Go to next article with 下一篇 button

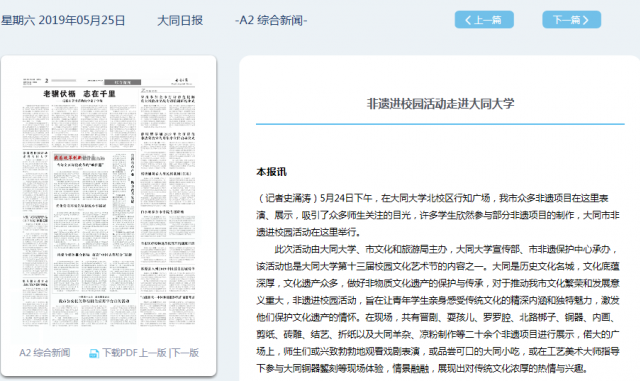tap(571, 20)
